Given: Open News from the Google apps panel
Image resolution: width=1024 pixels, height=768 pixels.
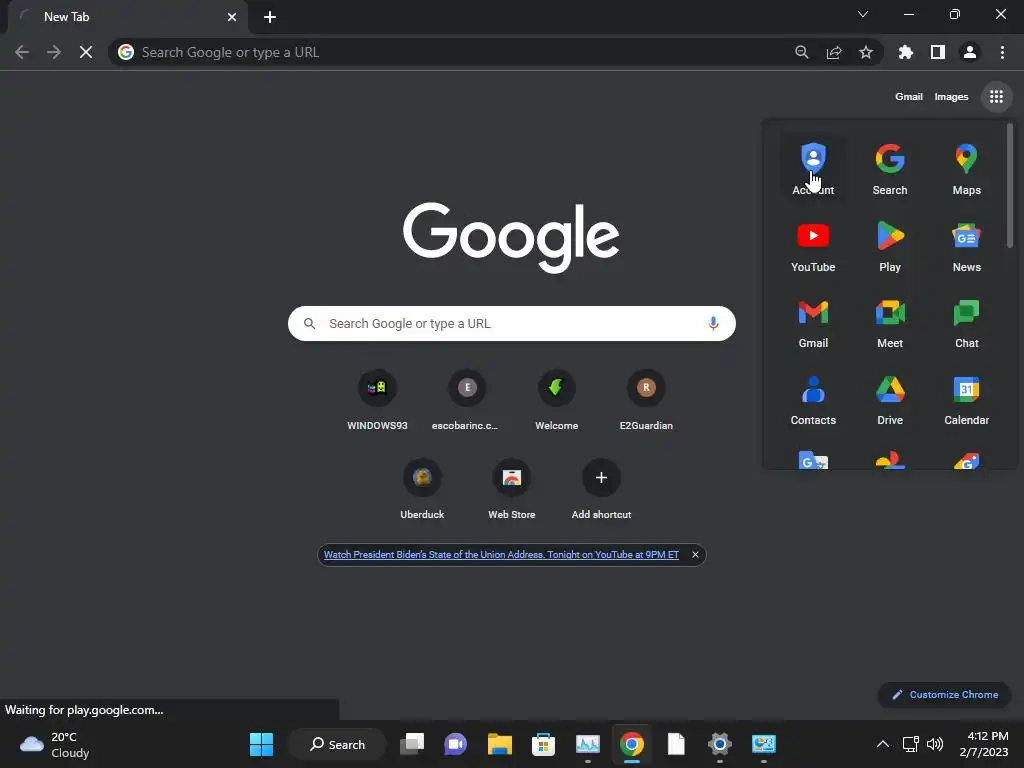Looking at the screenshot, I should click(x=966, y=246).
